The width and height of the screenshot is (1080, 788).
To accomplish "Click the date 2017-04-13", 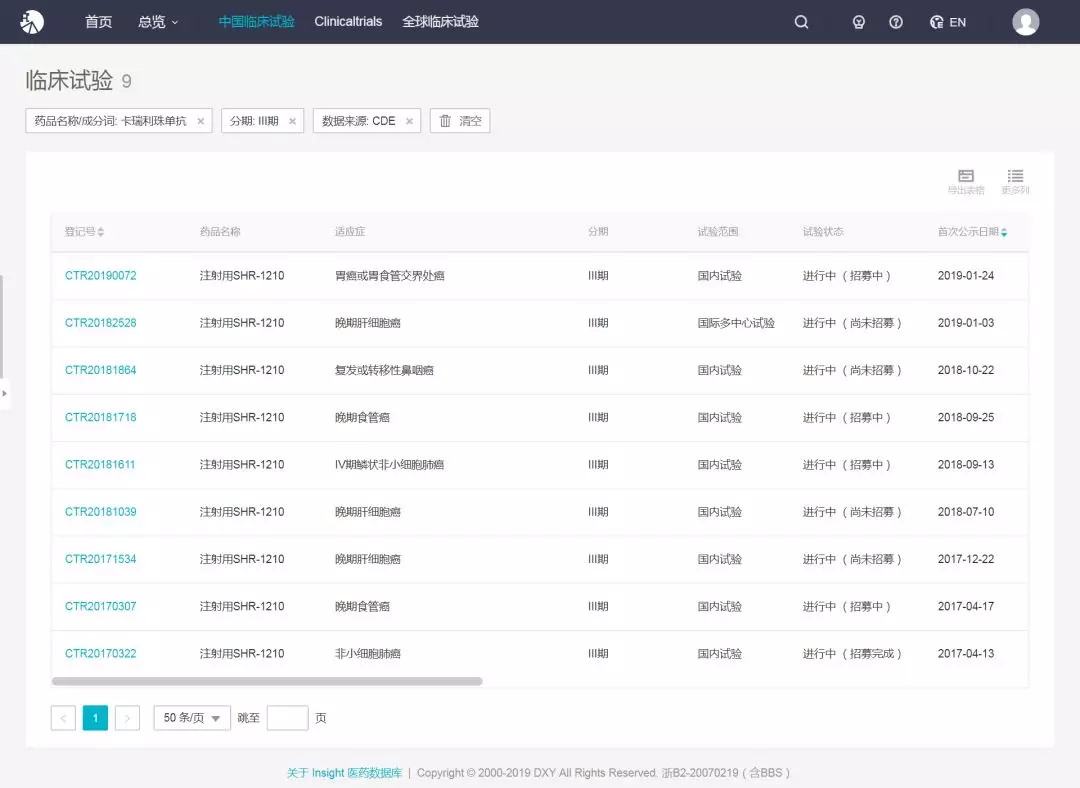I will pos(966,654).
